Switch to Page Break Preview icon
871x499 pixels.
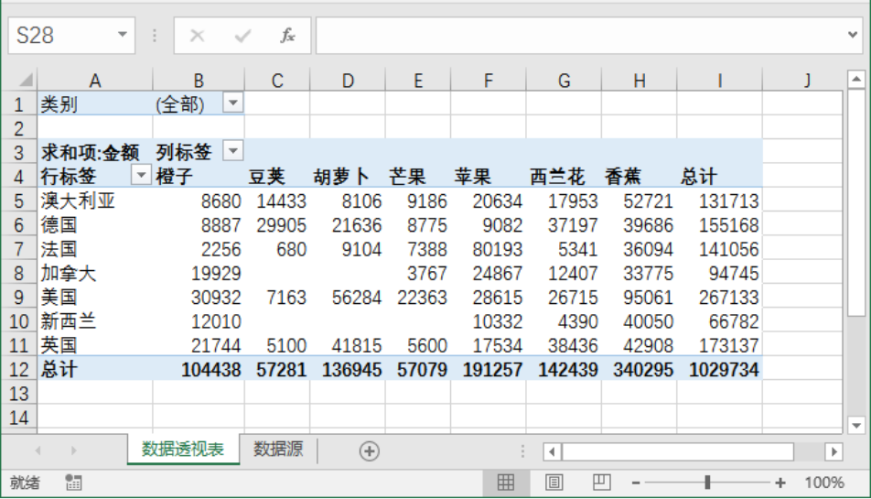[602, 482]
